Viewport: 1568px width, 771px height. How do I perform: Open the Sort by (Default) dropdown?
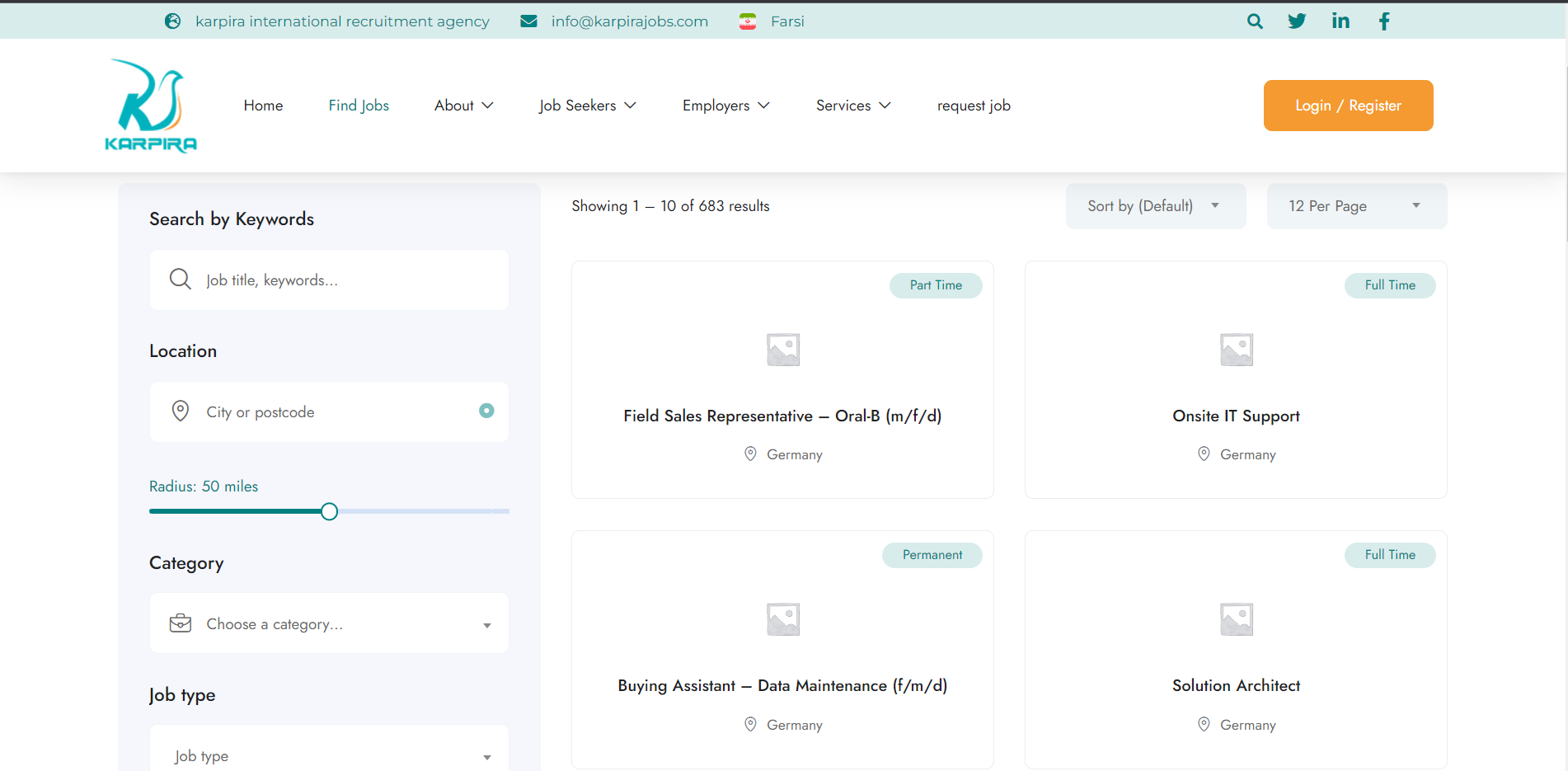point(1154,206)
